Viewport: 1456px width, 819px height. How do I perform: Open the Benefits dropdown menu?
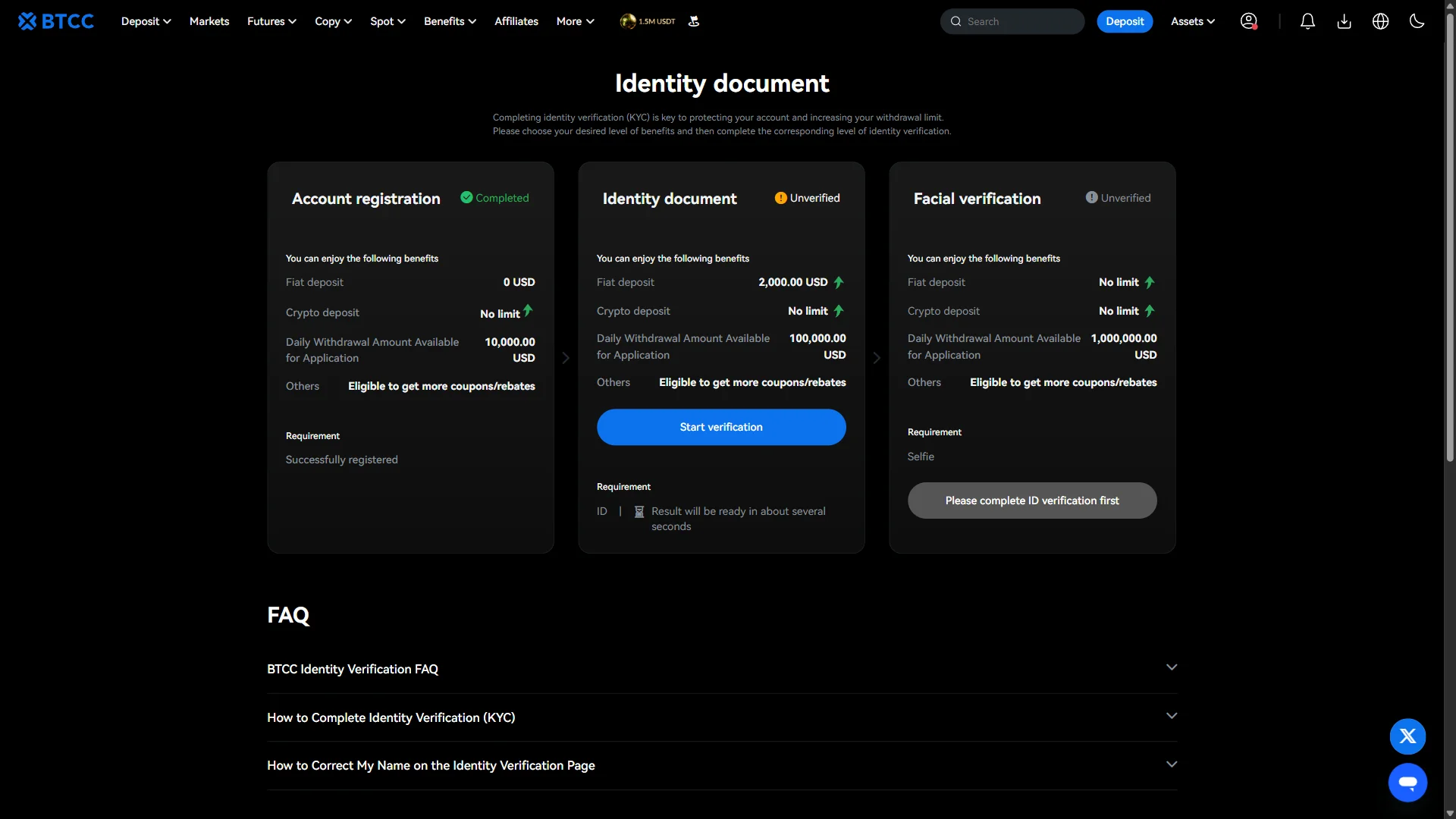point(450,21)
